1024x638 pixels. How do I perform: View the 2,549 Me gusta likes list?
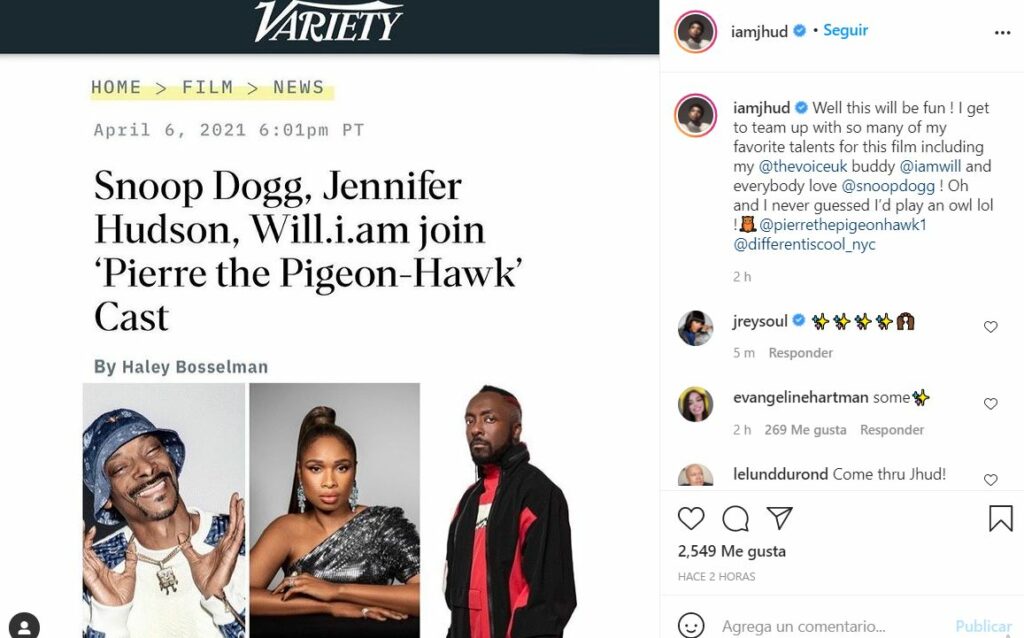pyautogui.click(x=731, y=551)
